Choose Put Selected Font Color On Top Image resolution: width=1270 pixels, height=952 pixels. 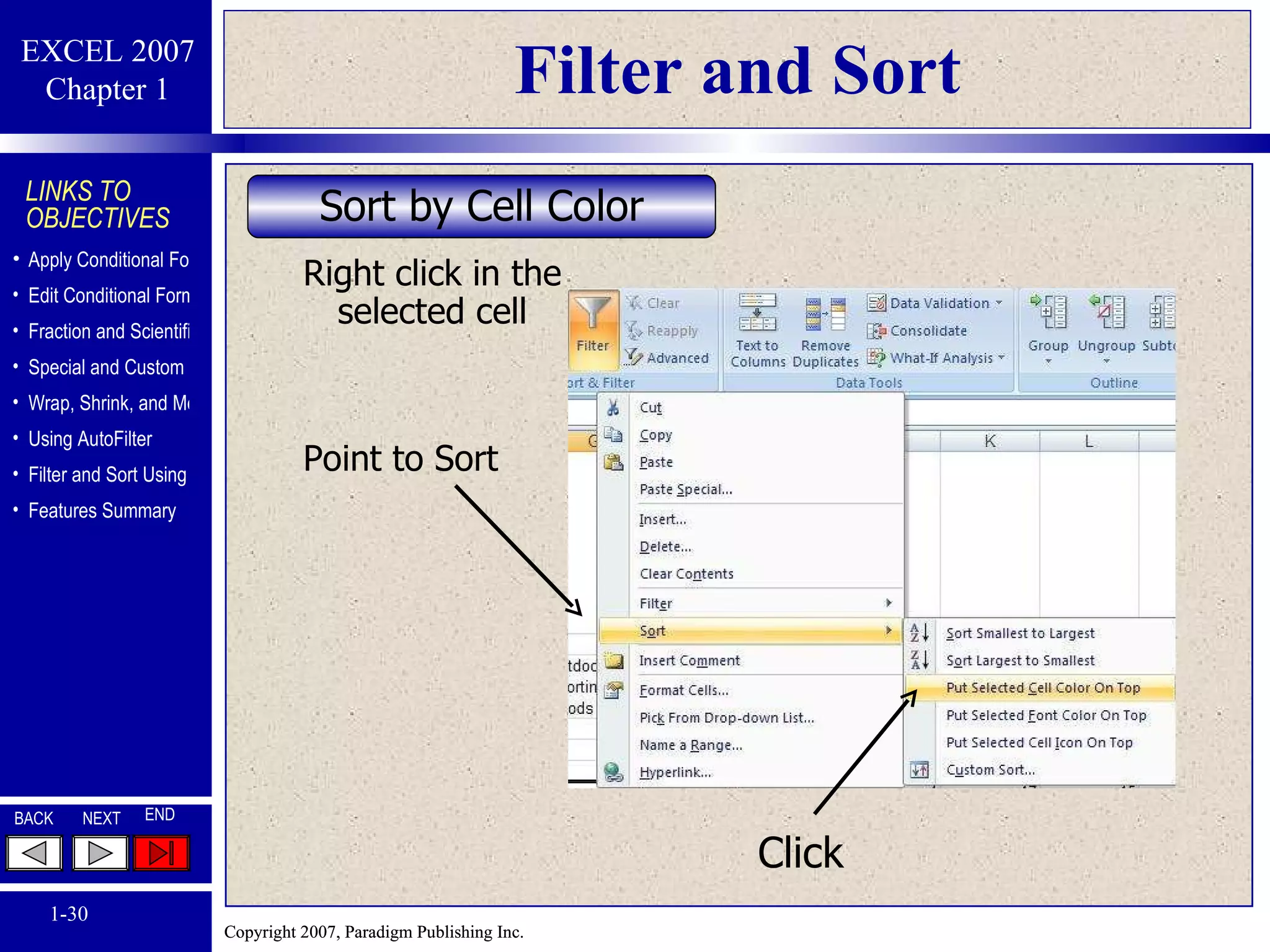(1040, 715)
